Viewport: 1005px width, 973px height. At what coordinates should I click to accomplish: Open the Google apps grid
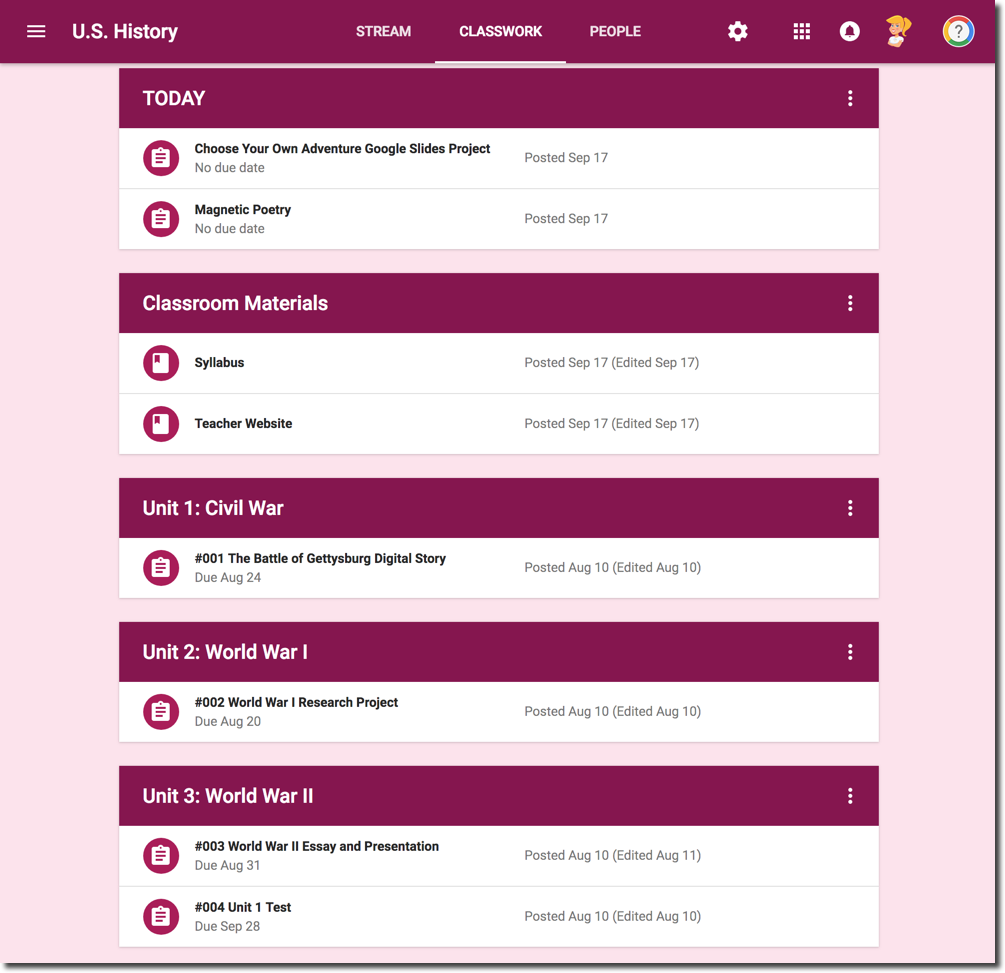coord(801,31)
